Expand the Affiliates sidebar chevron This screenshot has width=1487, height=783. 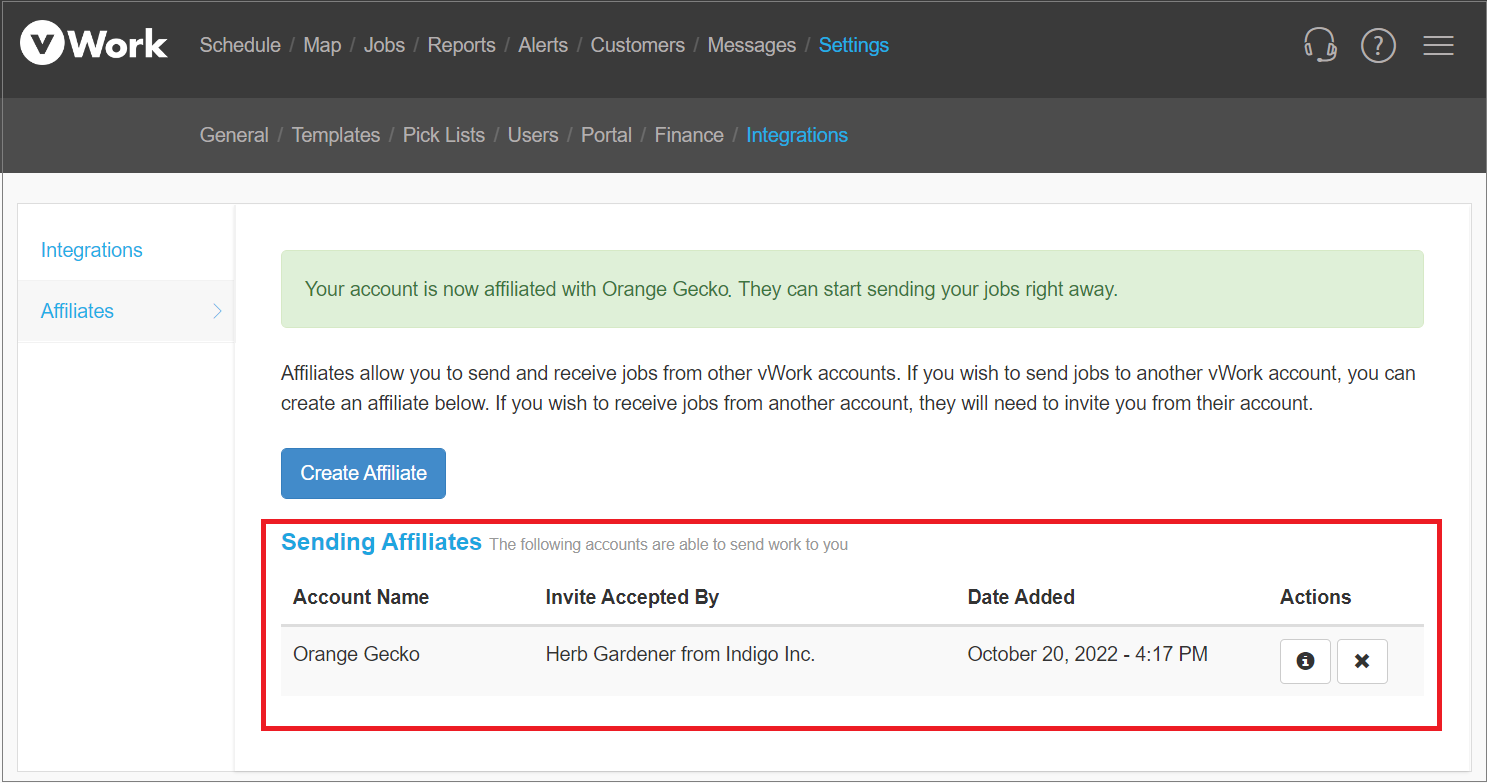pos(218,311)
